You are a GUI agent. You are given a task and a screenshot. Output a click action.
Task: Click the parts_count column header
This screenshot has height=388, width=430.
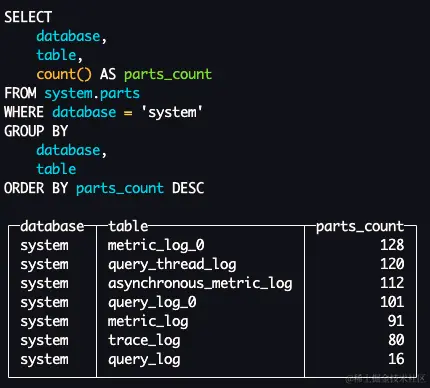[x=360, y=227]
